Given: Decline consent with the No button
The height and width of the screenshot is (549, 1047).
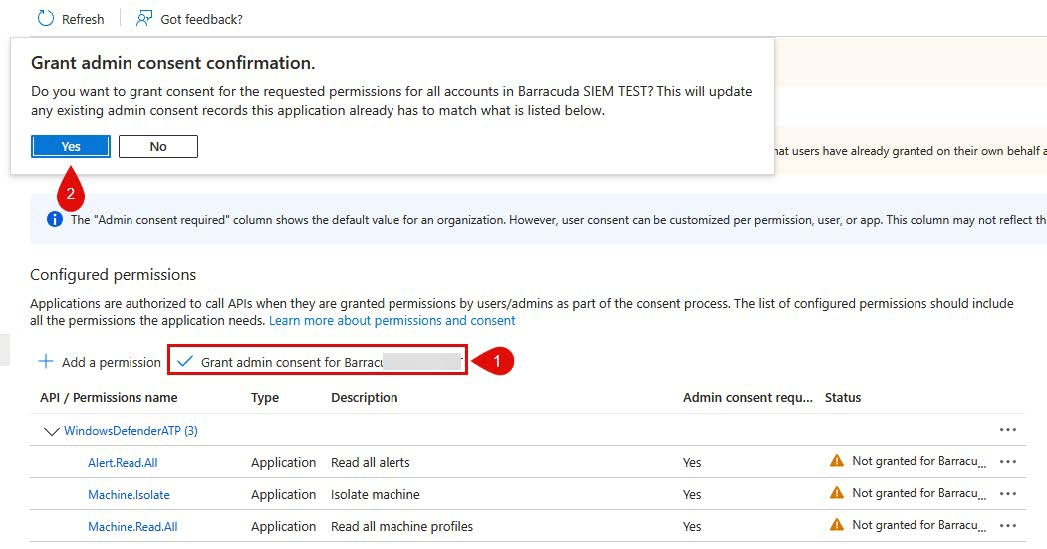Looking at the screenshot, I should pyautogui.click(x=158, y=146).
